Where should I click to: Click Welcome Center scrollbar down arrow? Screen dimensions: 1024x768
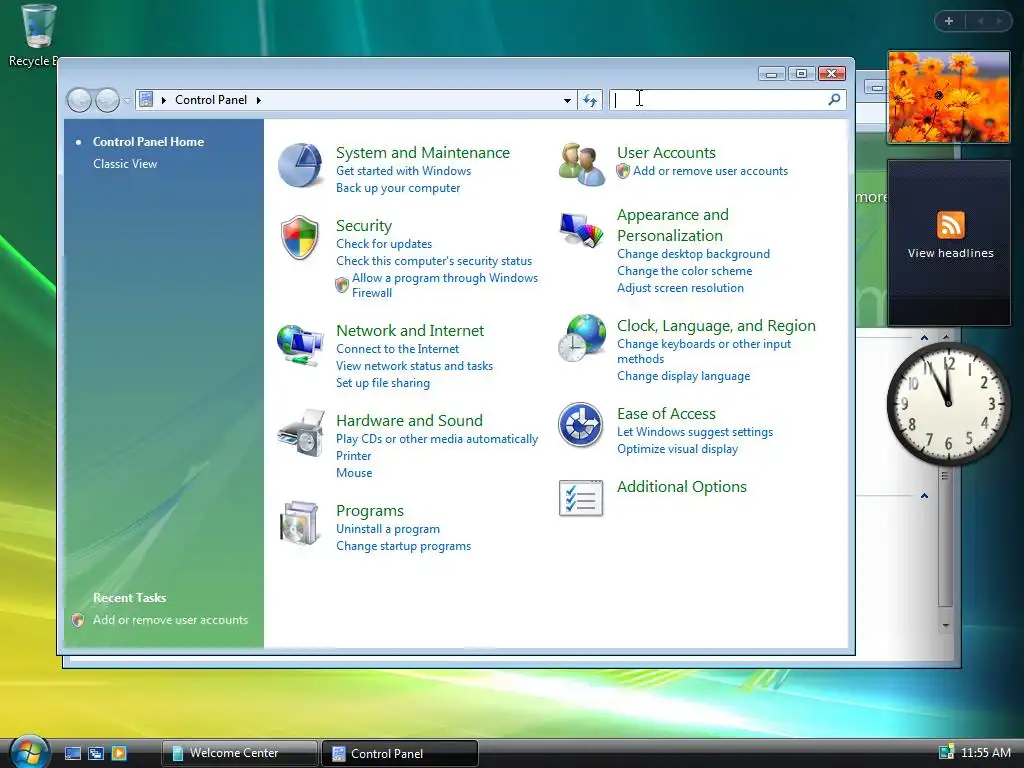946,625
